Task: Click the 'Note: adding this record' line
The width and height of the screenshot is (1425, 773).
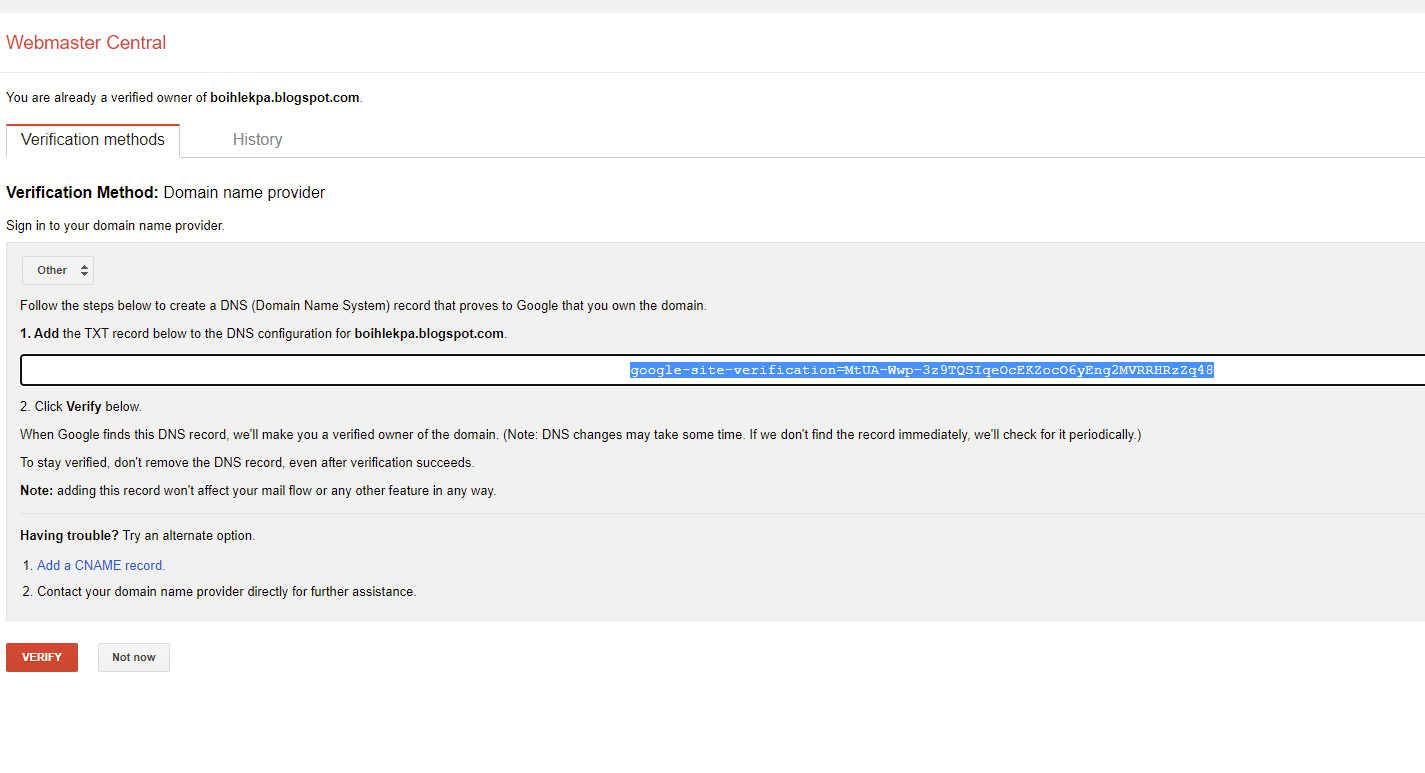Action: coord(258,491)
